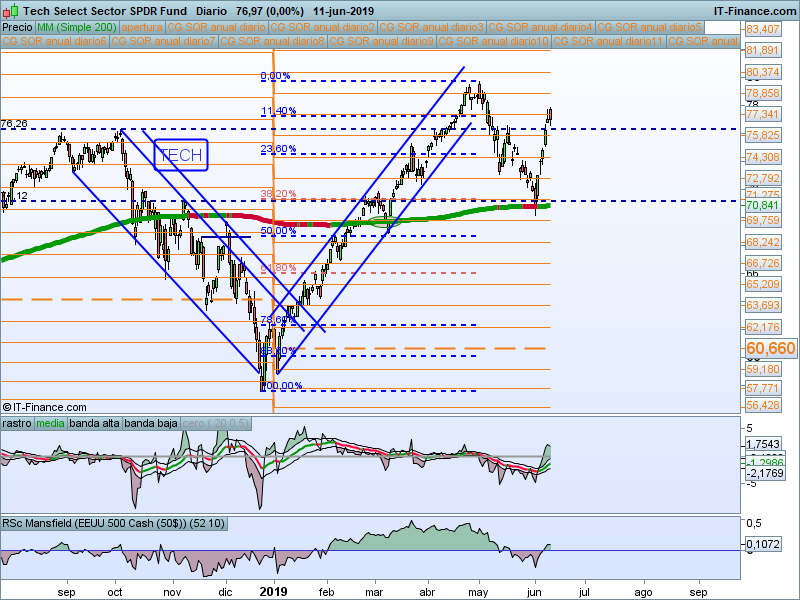Select the feb month marker on time axis

[326, 592]
